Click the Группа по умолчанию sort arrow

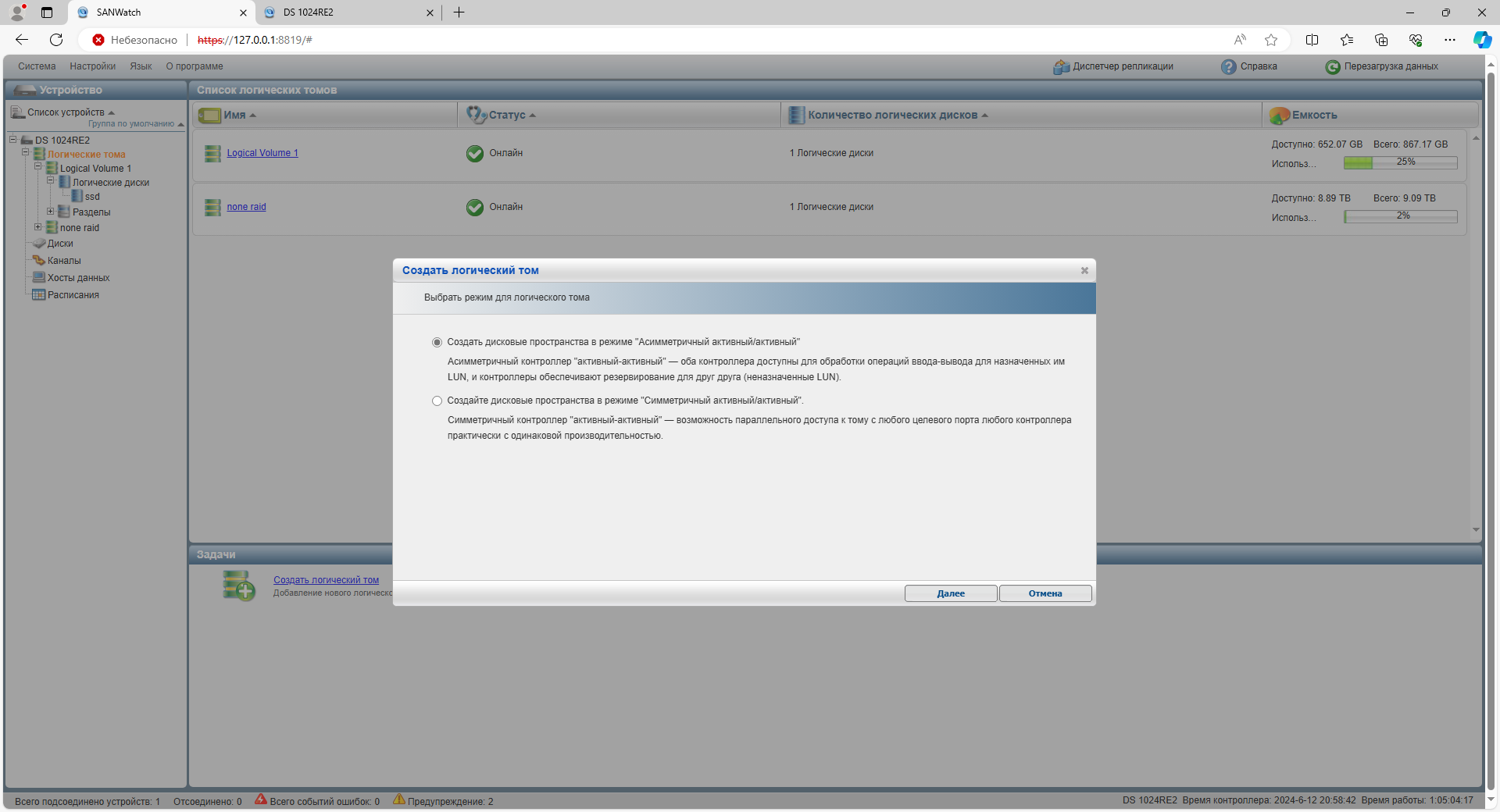click(x=180, y=124)
